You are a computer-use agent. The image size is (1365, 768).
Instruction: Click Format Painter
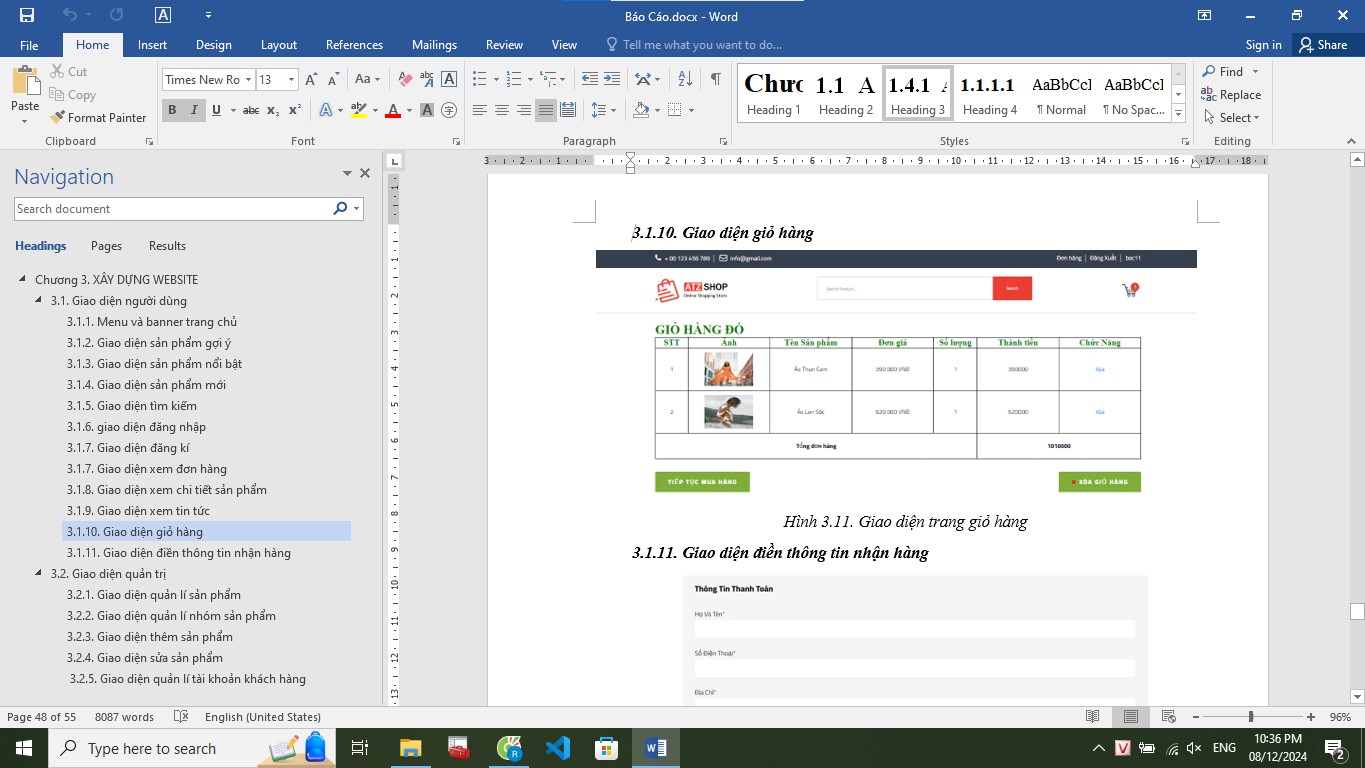point(98,118)
